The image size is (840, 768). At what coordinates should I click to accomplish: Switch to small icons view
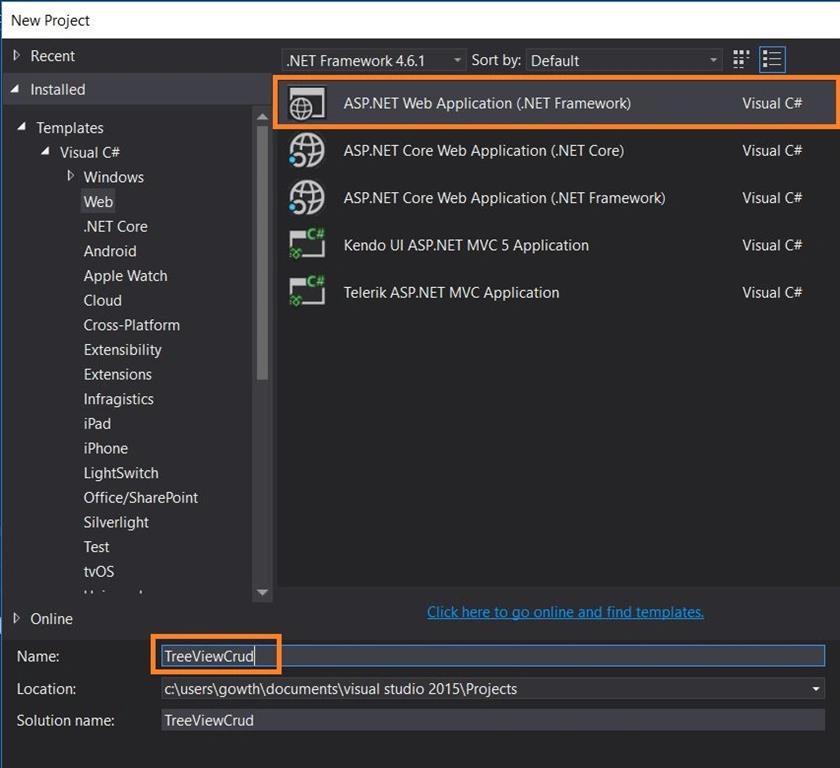point(741,59)
